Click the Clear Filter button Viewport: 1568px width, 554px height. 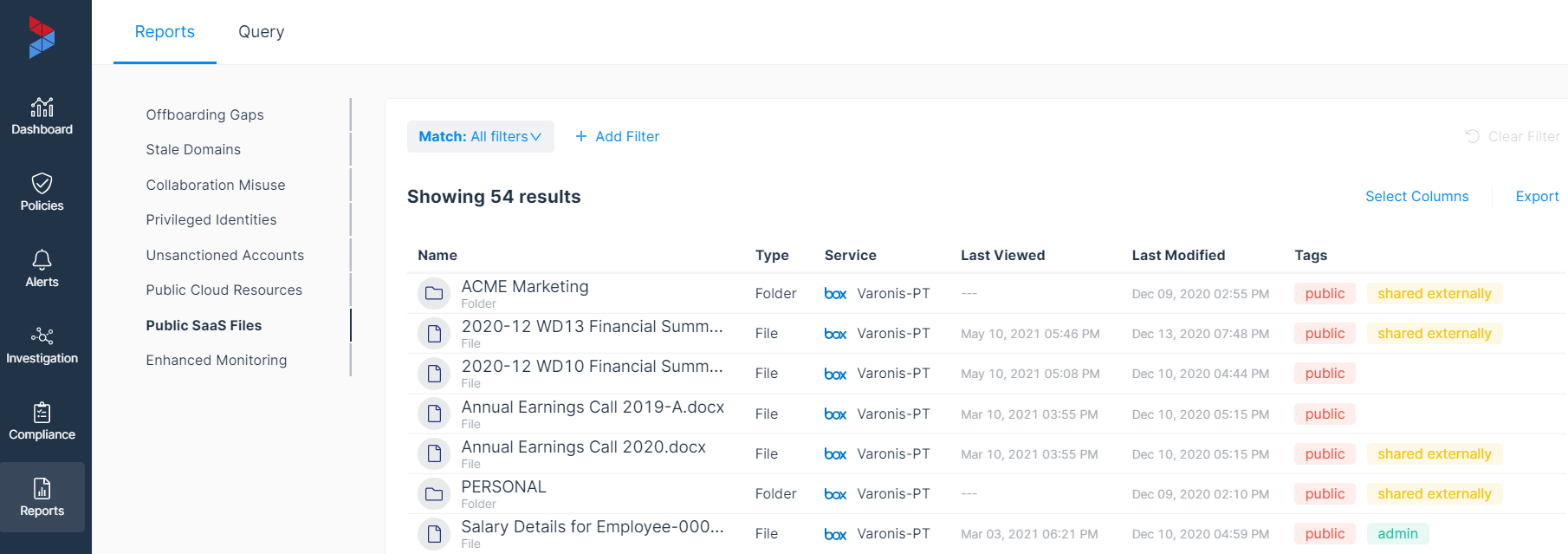tap(1513, 137)
